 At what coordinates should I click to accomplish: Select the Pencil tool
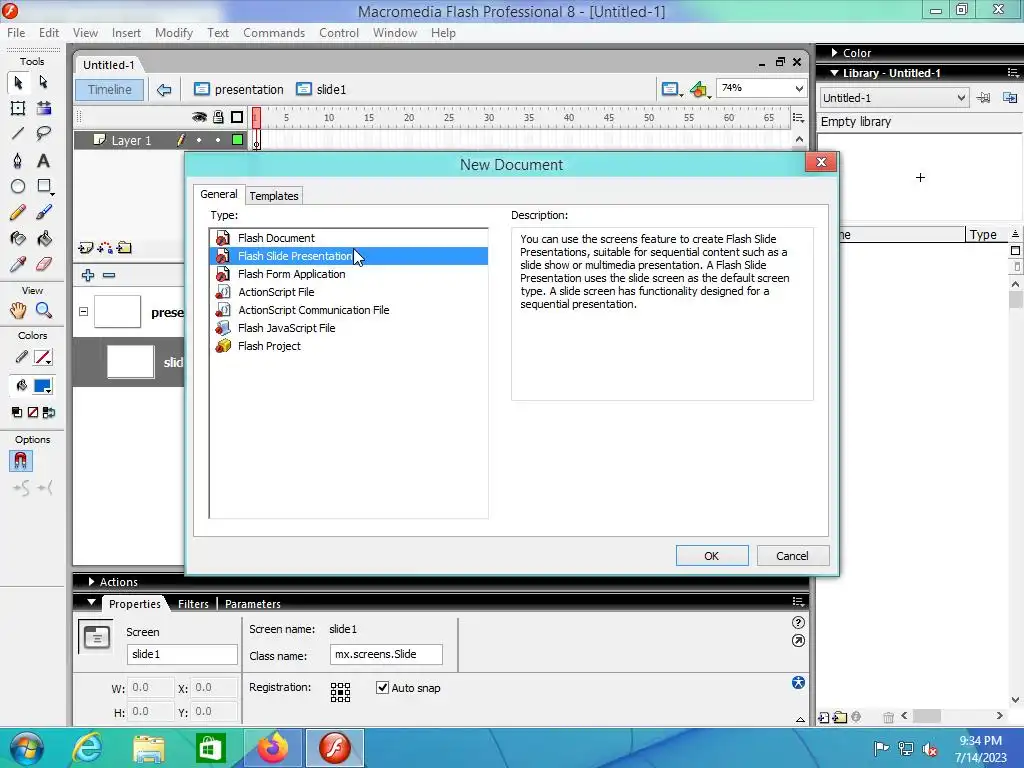[18, 212]
